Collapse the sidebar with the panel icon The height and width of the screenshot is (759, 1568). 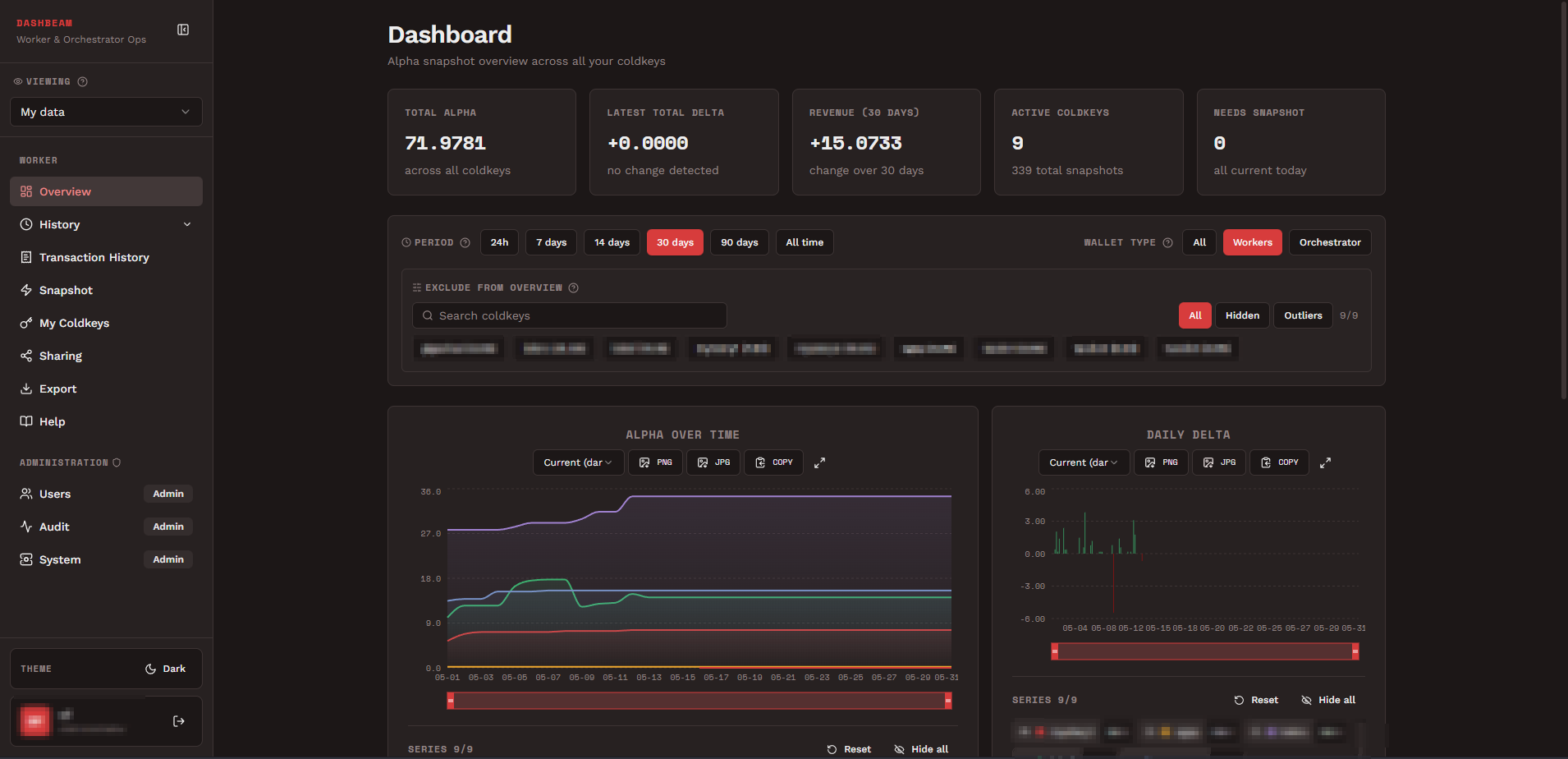point(183,30)
